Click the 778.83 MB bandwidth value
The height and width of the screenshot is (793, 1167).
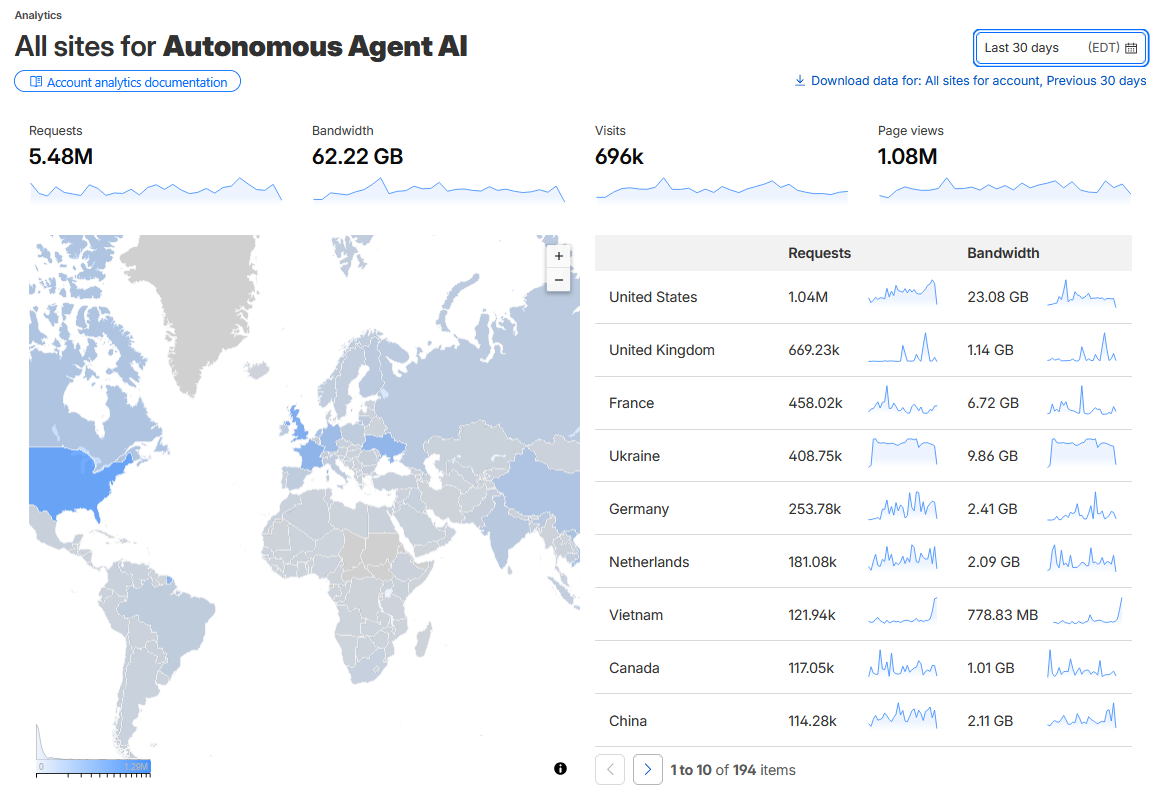click(1003, 615)
